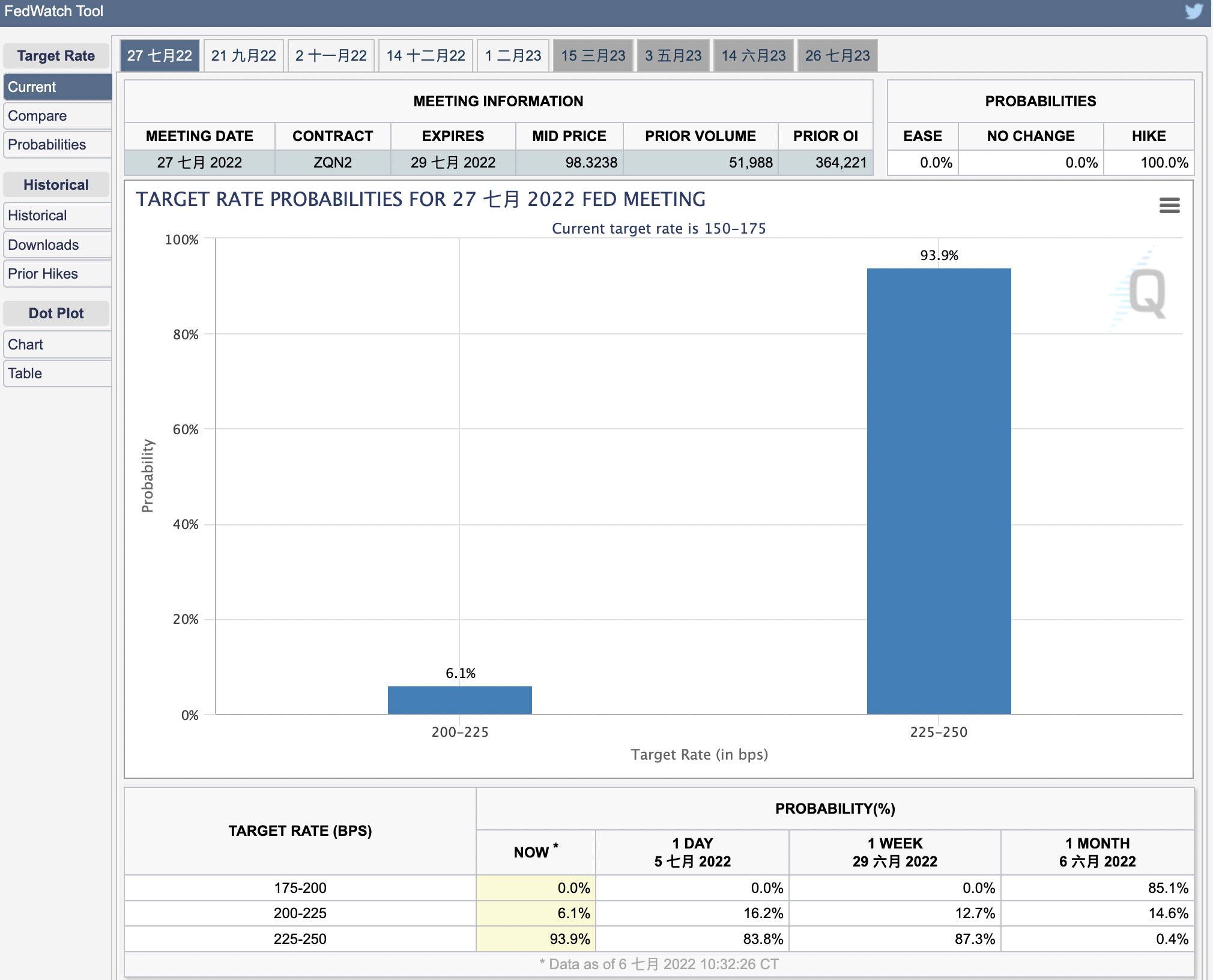This screenshot has width=1213, height=980.
Task: Open the 15 三月23 meeting tab
Action: click(593, 56)
